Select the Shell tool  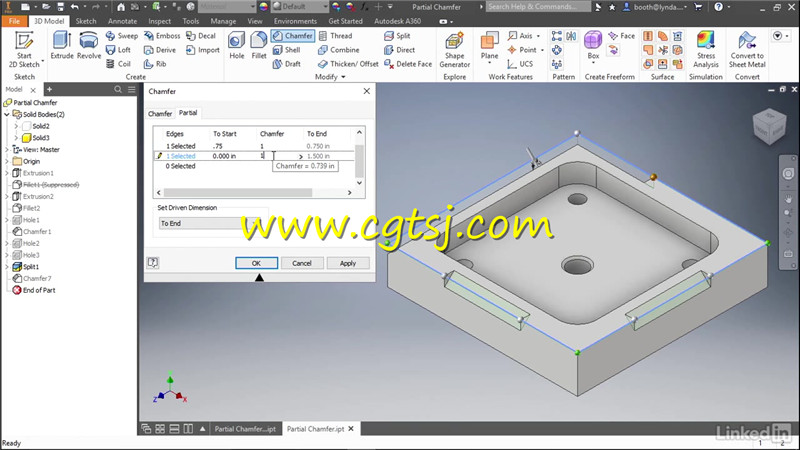coord(286,50)
